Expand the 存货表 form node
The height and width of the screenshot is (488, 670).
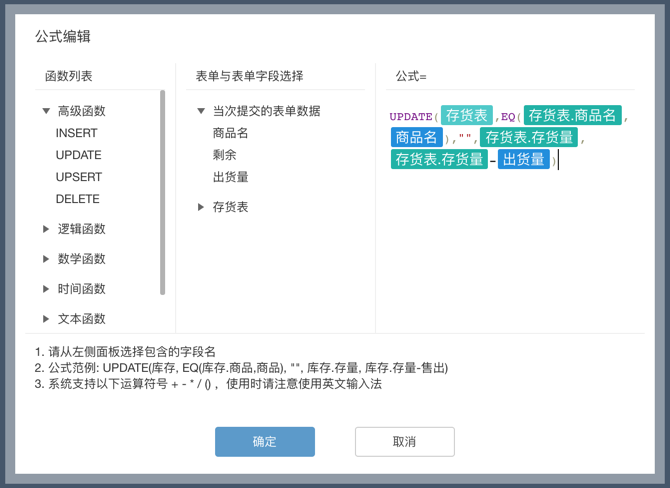[201, 207]
